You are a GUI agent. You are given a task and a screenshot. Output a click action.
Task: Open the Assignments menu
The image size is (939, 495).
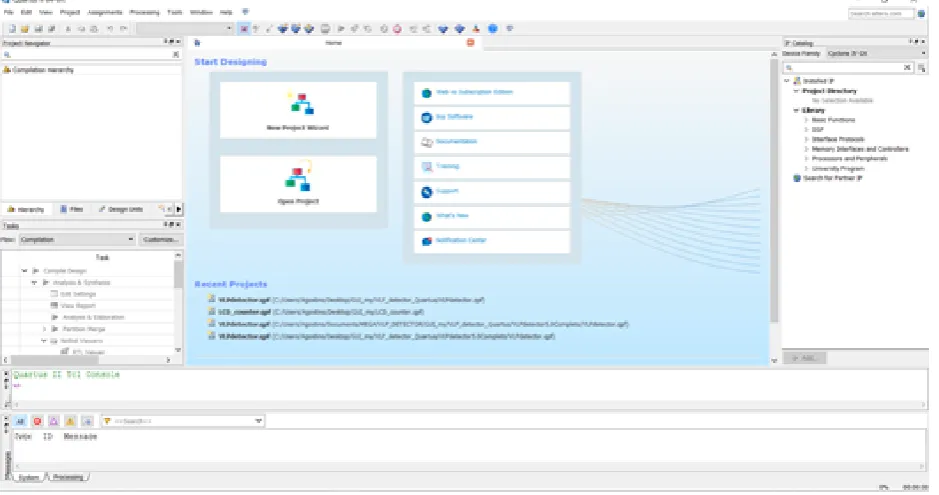coord(105,12)
